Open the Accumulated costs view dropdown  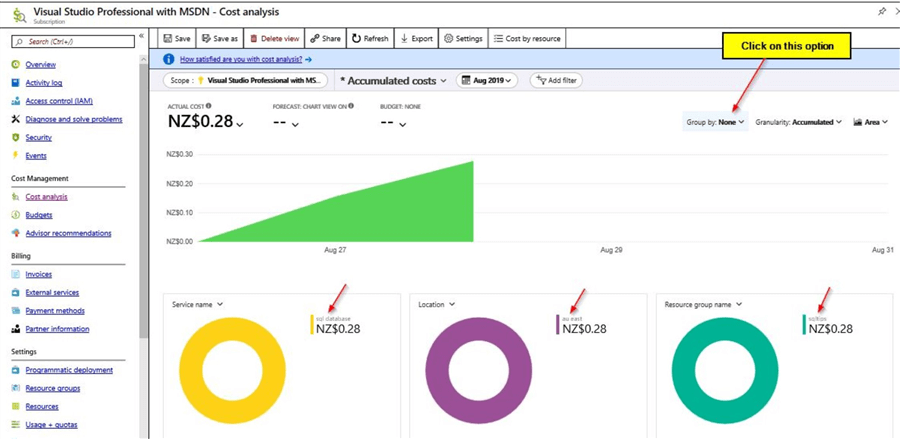coord(393,81)
